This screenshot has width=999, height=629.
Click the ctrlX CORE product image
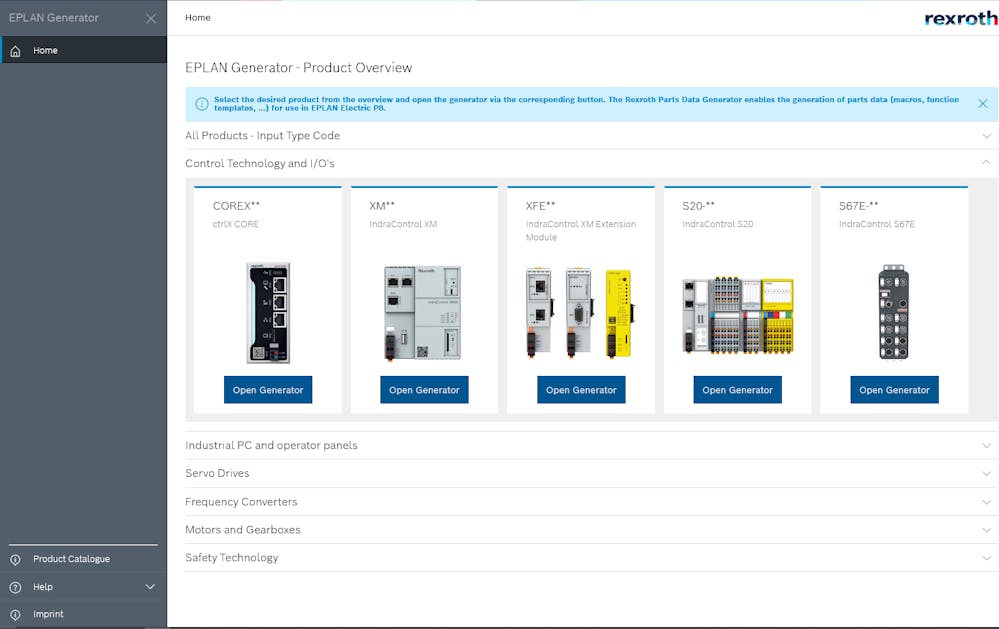268,313
